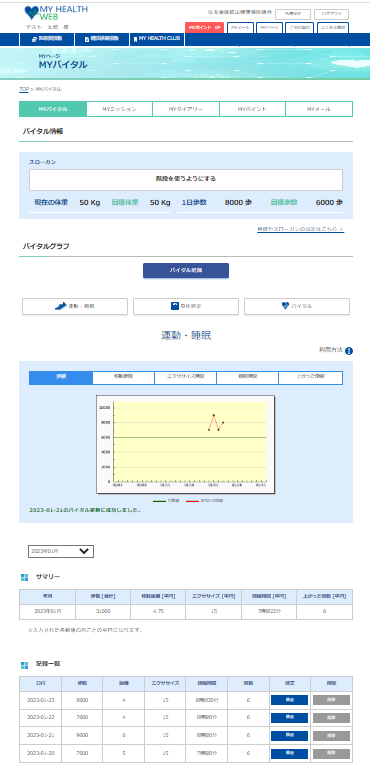Open the goal and slogan settings link

[301, 230]
